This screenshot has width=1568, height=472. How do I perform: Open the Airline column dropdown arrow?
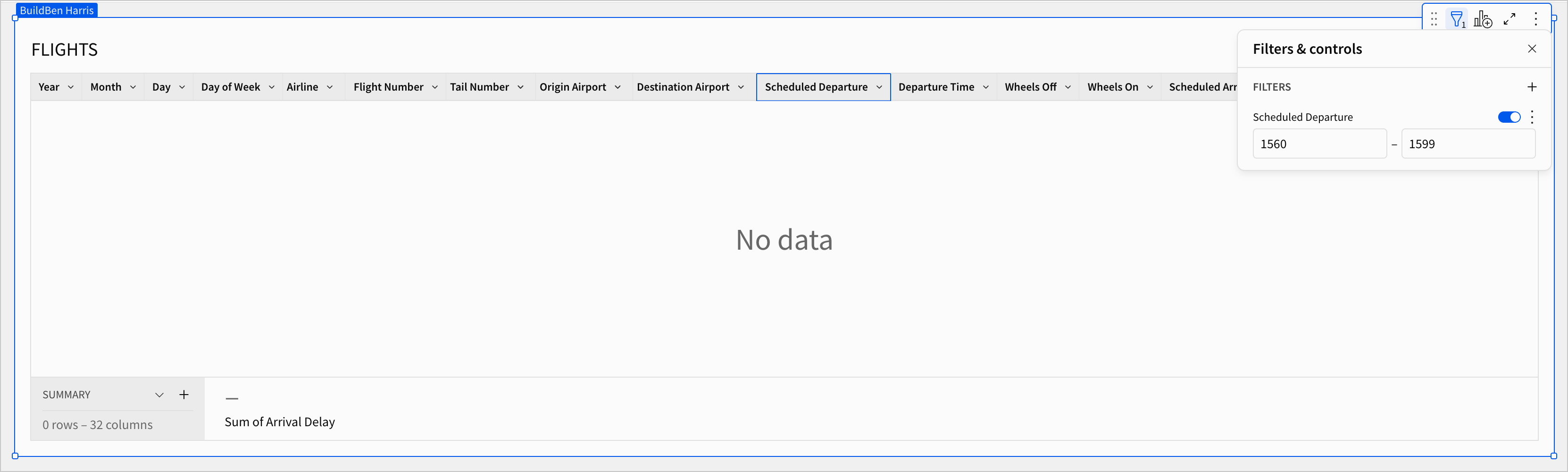(x=329, y=87)
